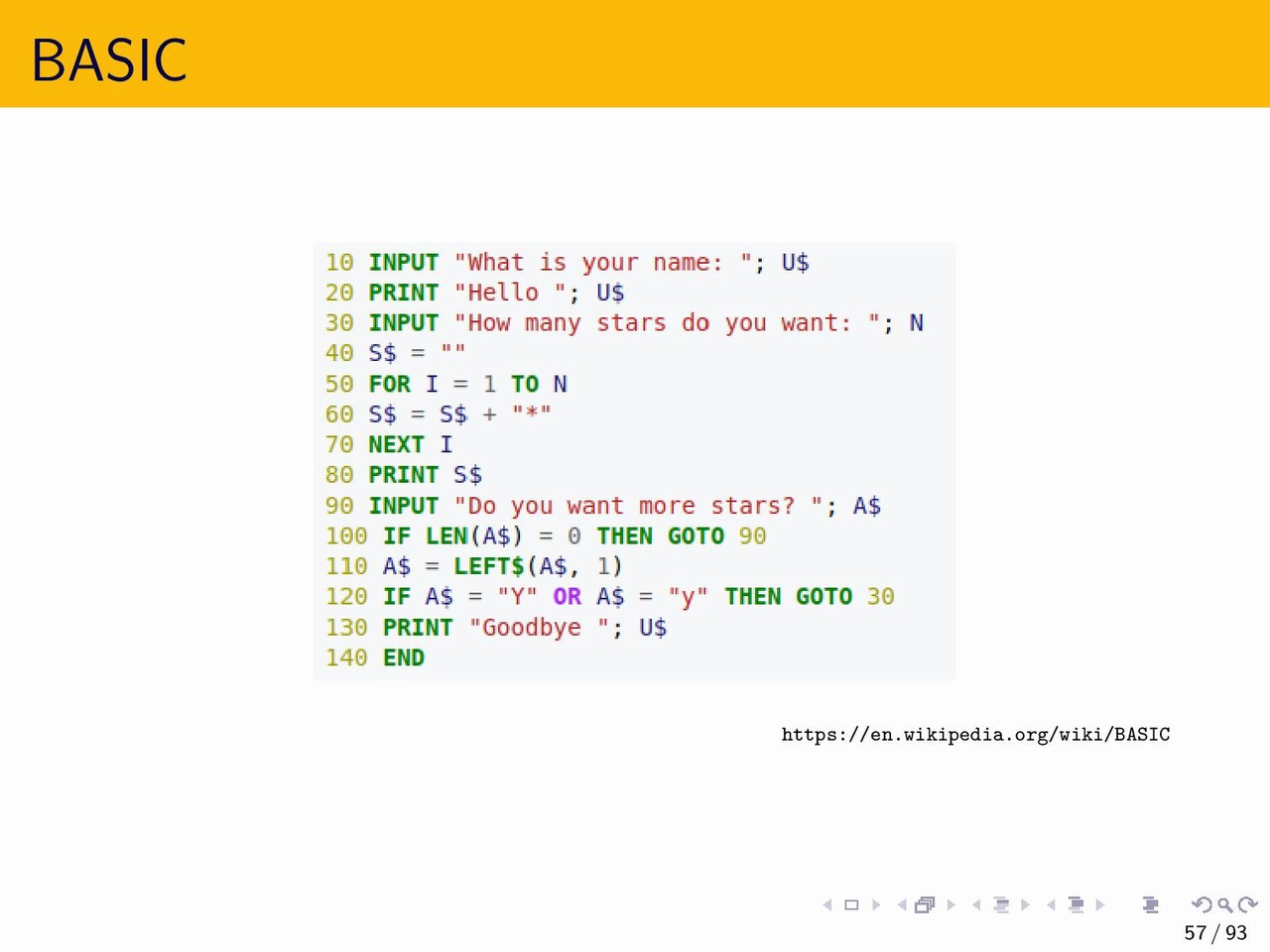Click the BASIC slide title
Screen dimensions: 1270x952
(109, 59)
